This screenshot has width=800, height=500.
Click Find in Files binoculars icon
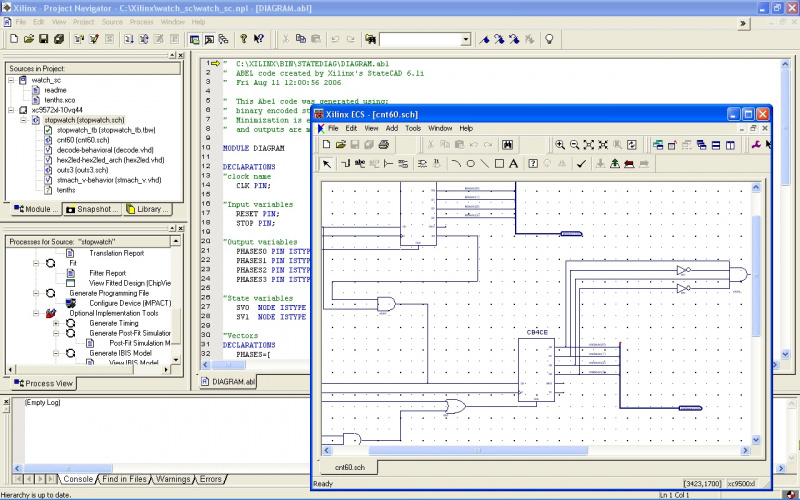click(x=370, y=39)
